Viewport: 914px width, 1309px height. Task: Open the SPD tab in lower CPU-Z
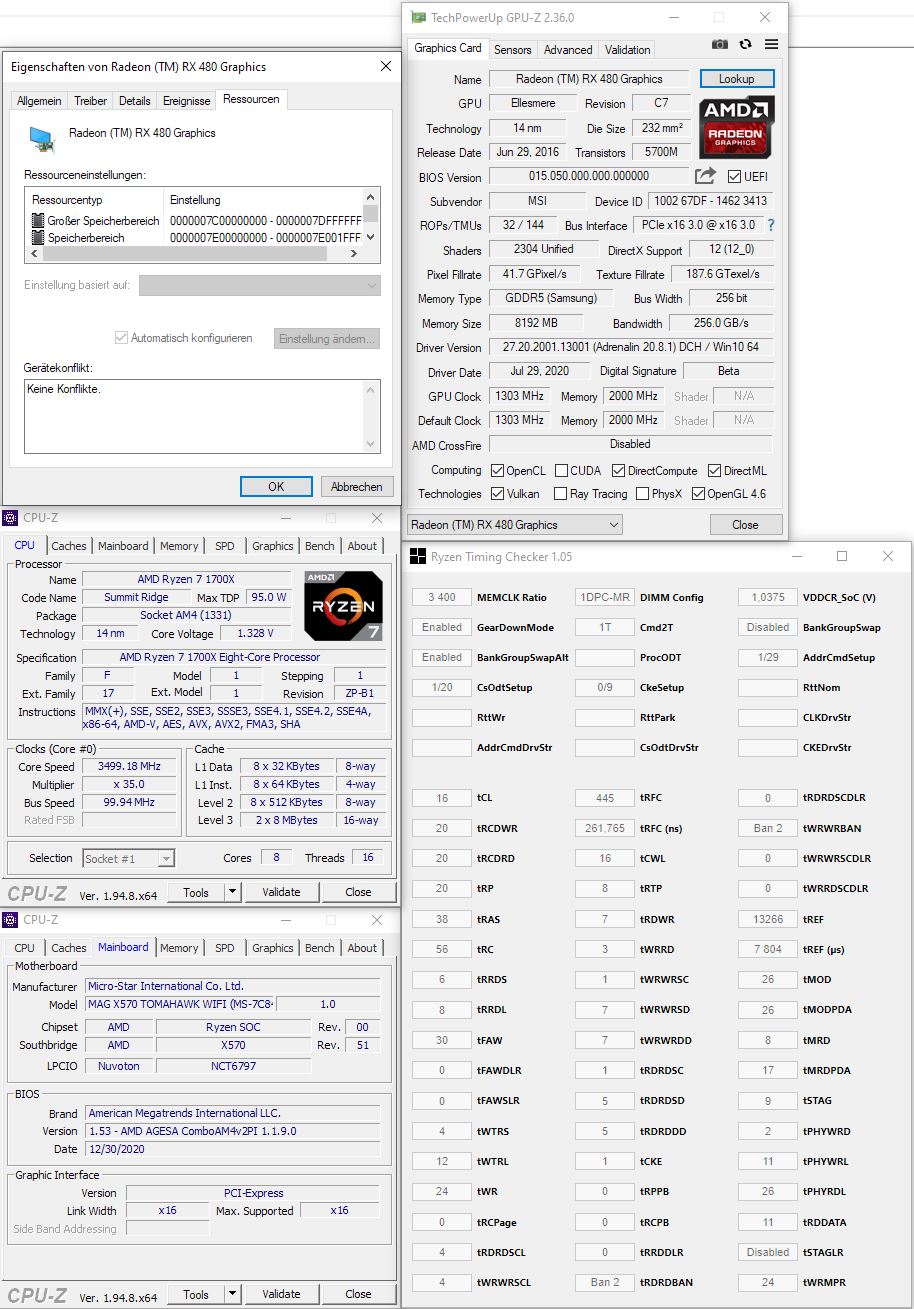tap(225, 947)
